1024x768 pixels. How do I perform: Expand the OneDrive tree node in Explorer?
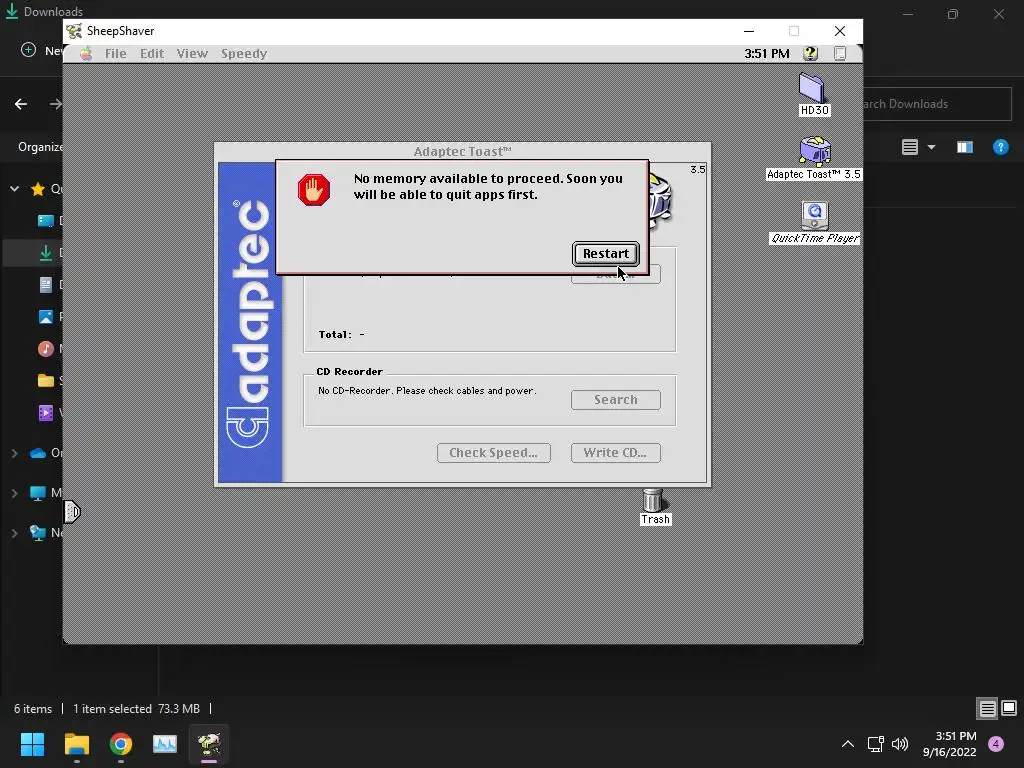[x=14, y=453]
